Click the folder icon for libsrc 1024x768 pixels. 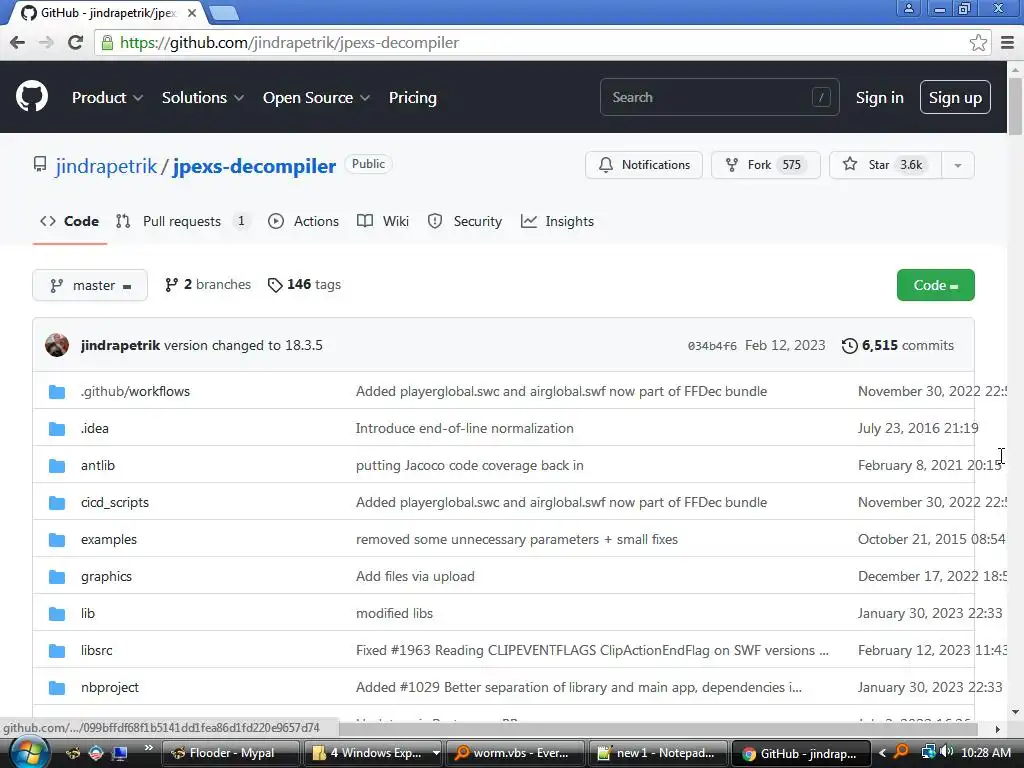(x=57, y=651)
